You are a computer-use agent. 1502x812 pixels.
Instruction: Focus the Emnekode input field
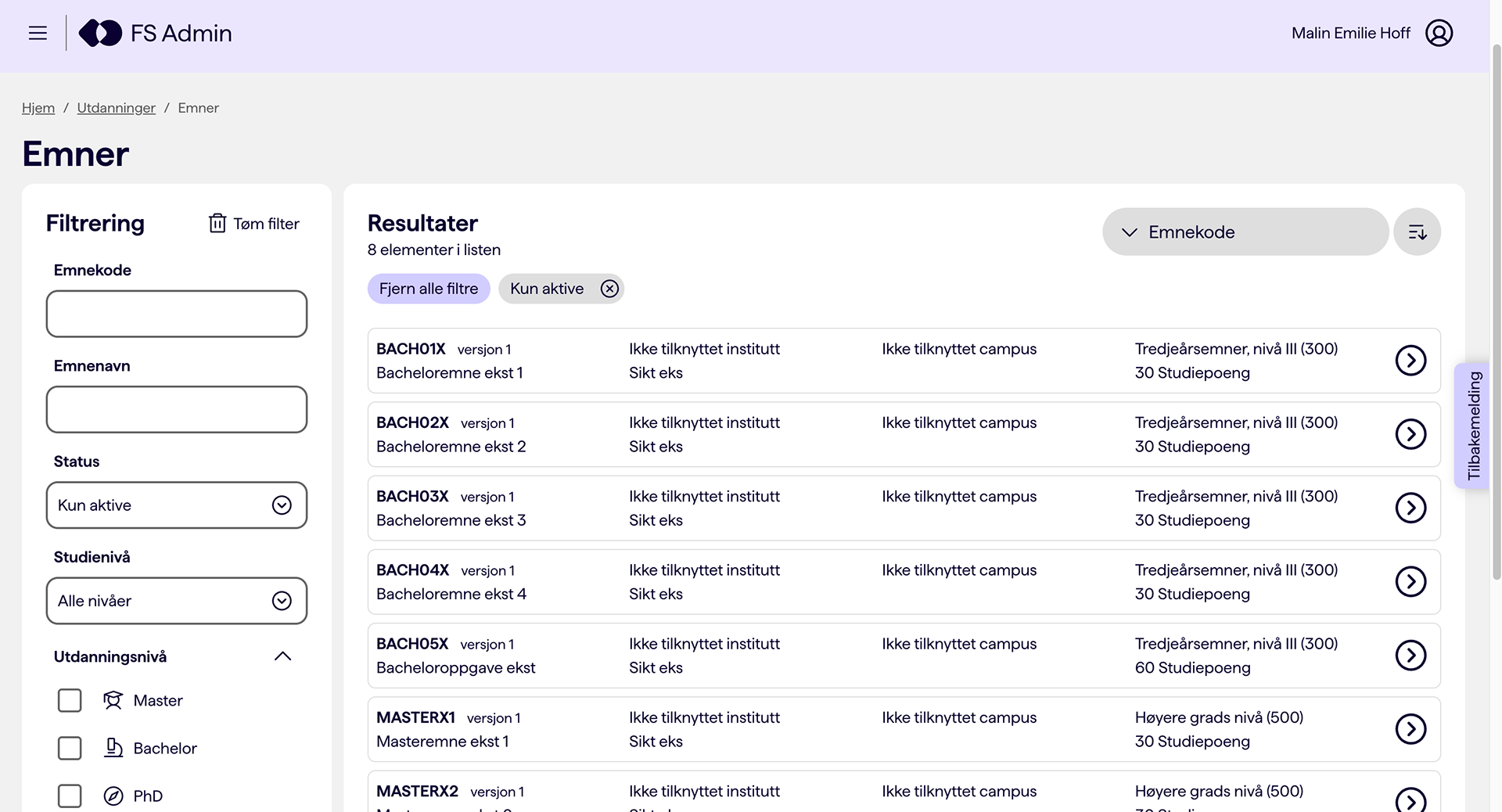177,314
